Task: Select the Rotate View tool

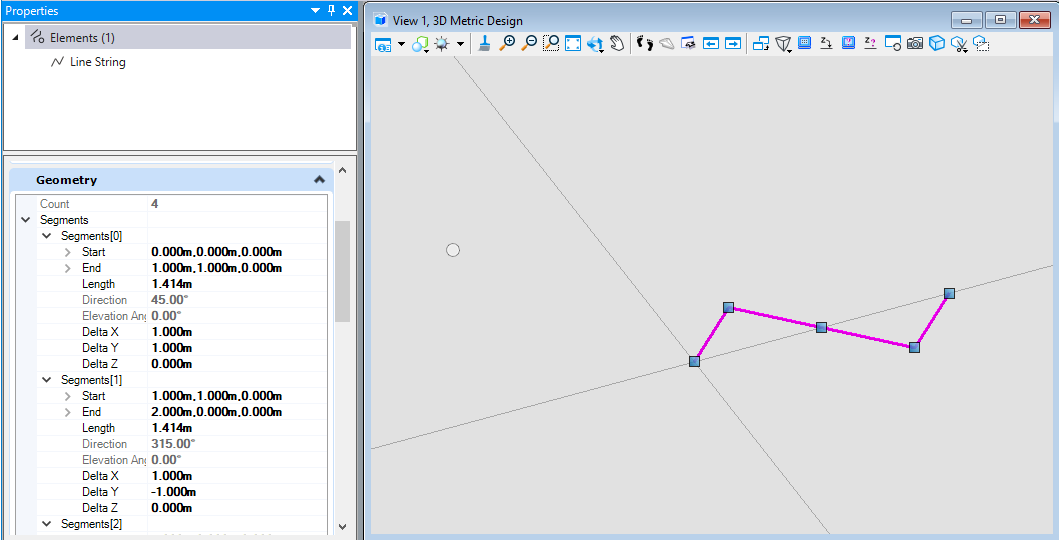Action: tap(595, 44)
